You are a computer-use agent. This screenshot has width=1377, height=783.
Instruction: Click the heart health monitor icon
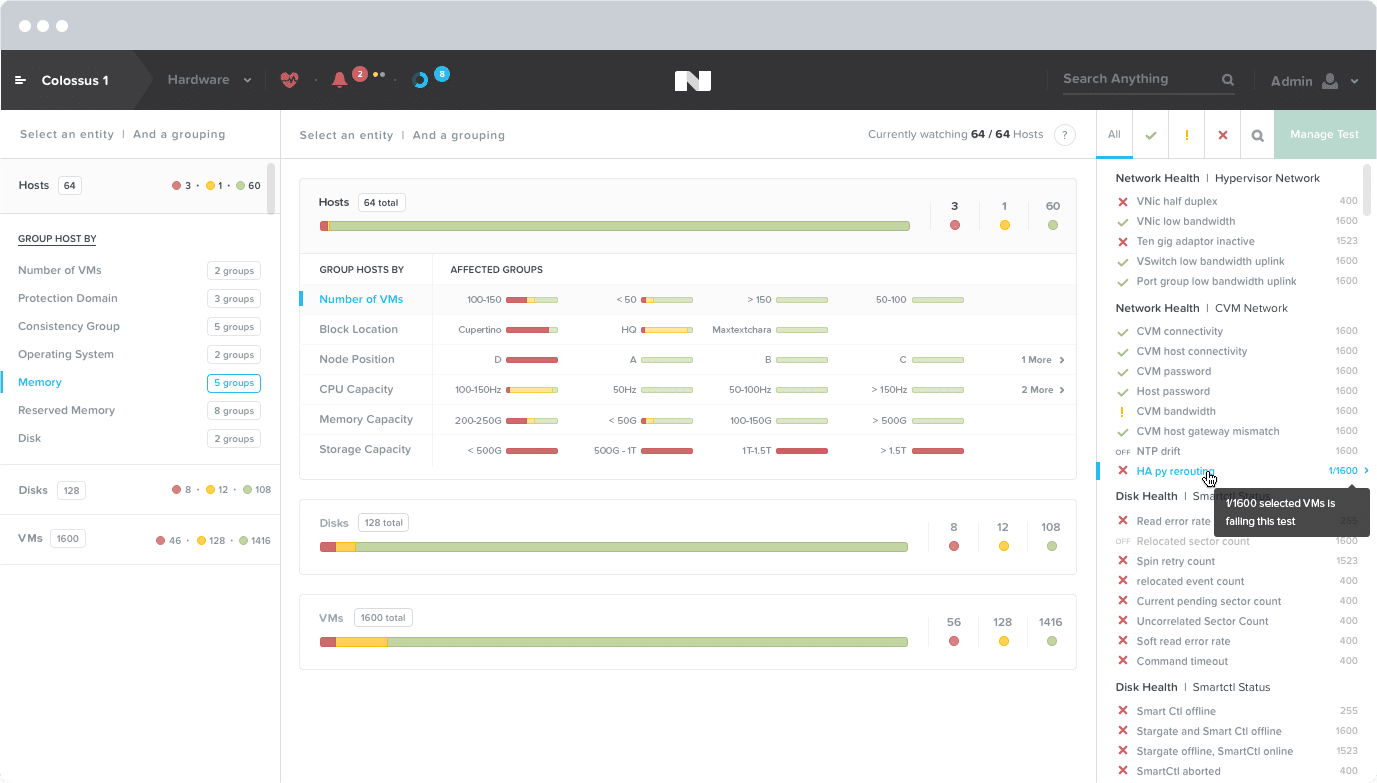289,80
